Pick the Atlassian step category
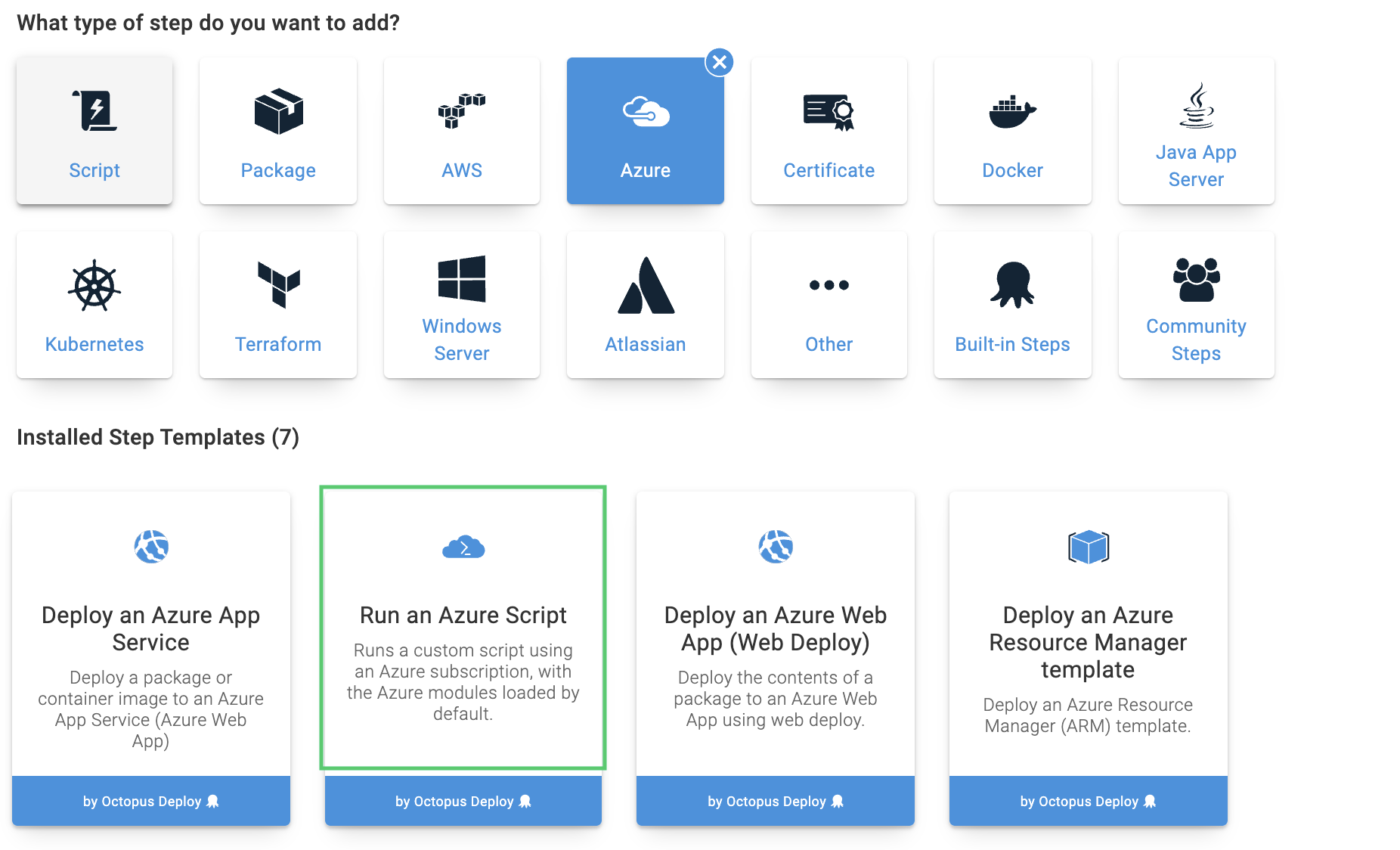 [645, 304]
